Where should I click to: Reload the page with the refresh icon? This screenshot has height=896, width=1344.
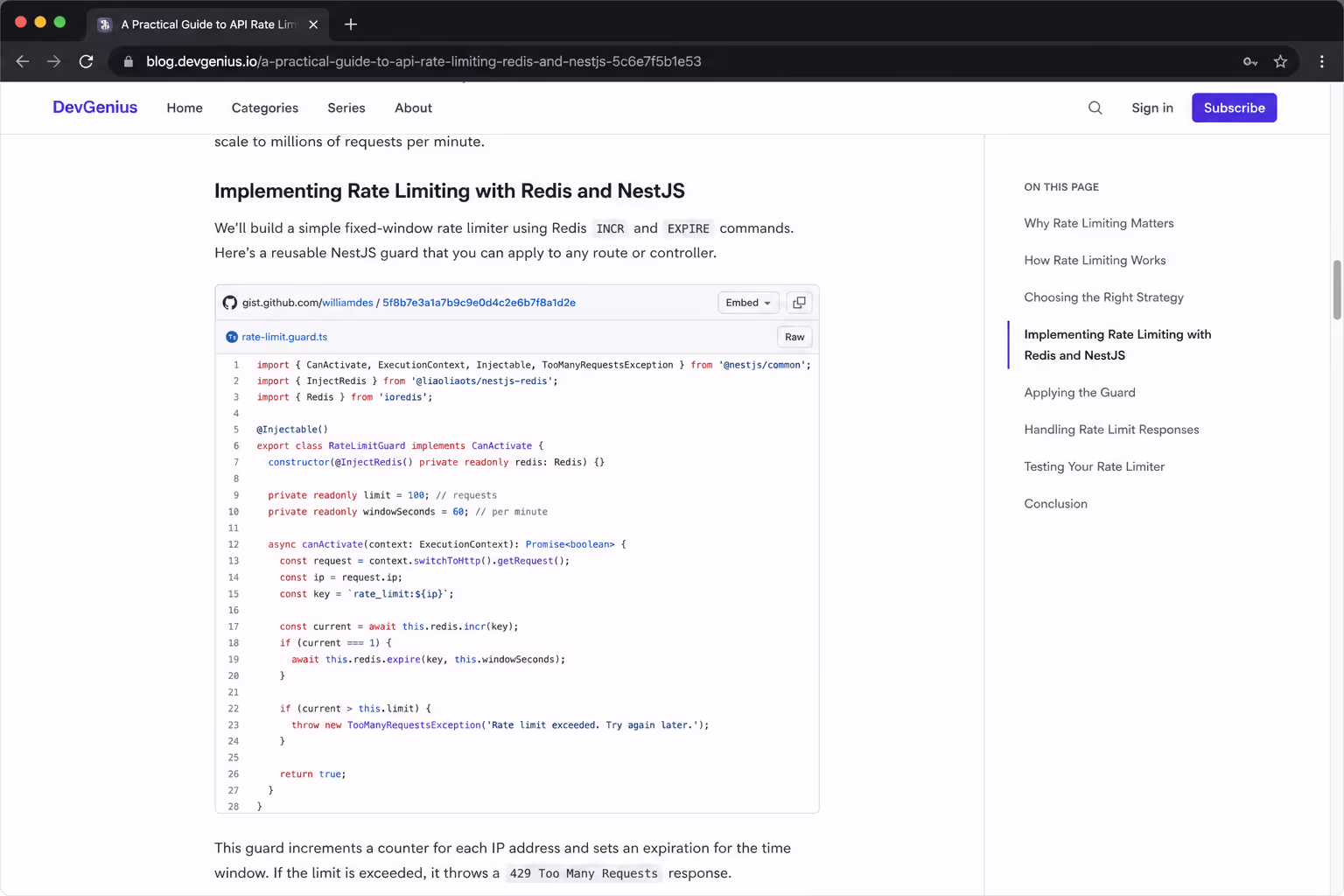(86, 61)
